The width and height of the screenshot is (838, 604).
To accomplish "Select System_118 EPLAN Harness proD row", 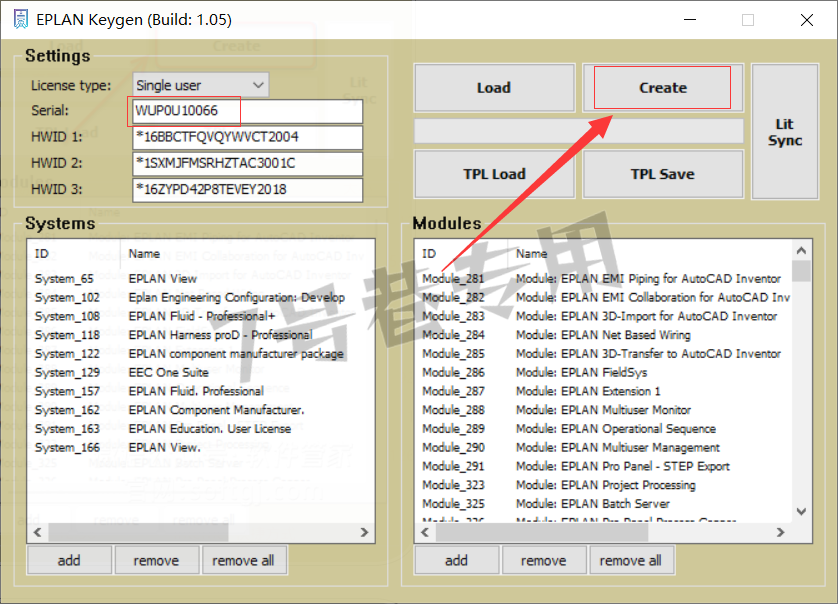I will 201,335.
